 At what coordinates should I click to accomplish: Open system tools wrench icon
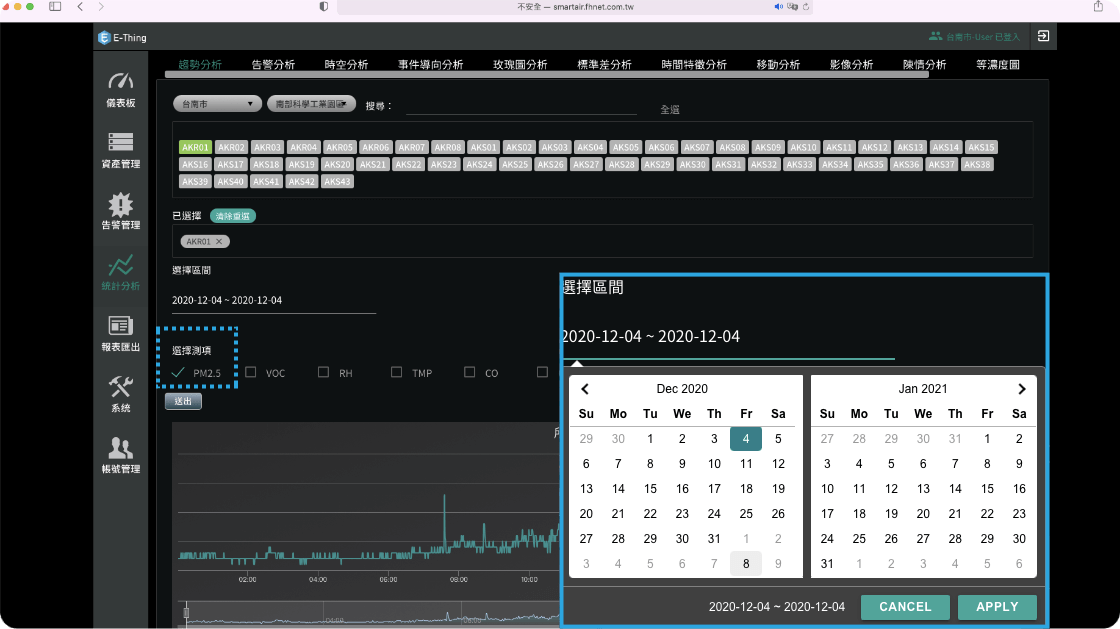120,388
